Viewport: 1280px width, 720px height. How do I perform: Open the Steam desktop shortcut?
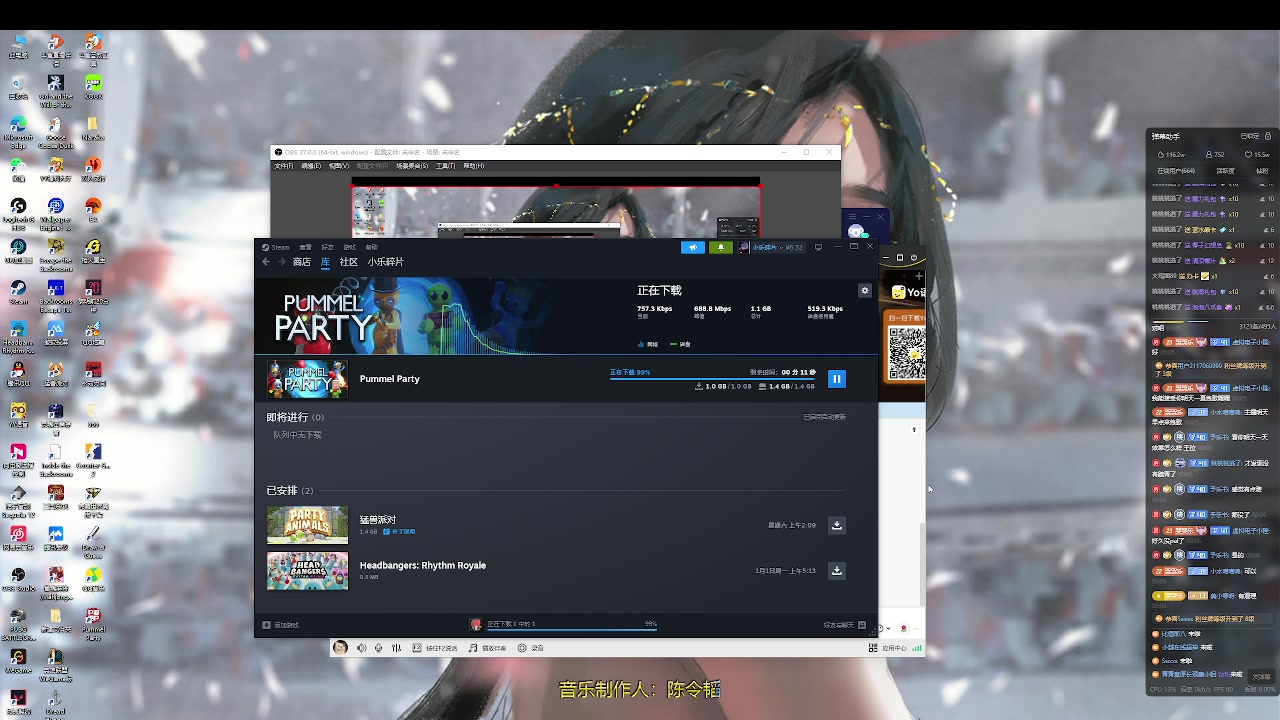tap(18, 291)
